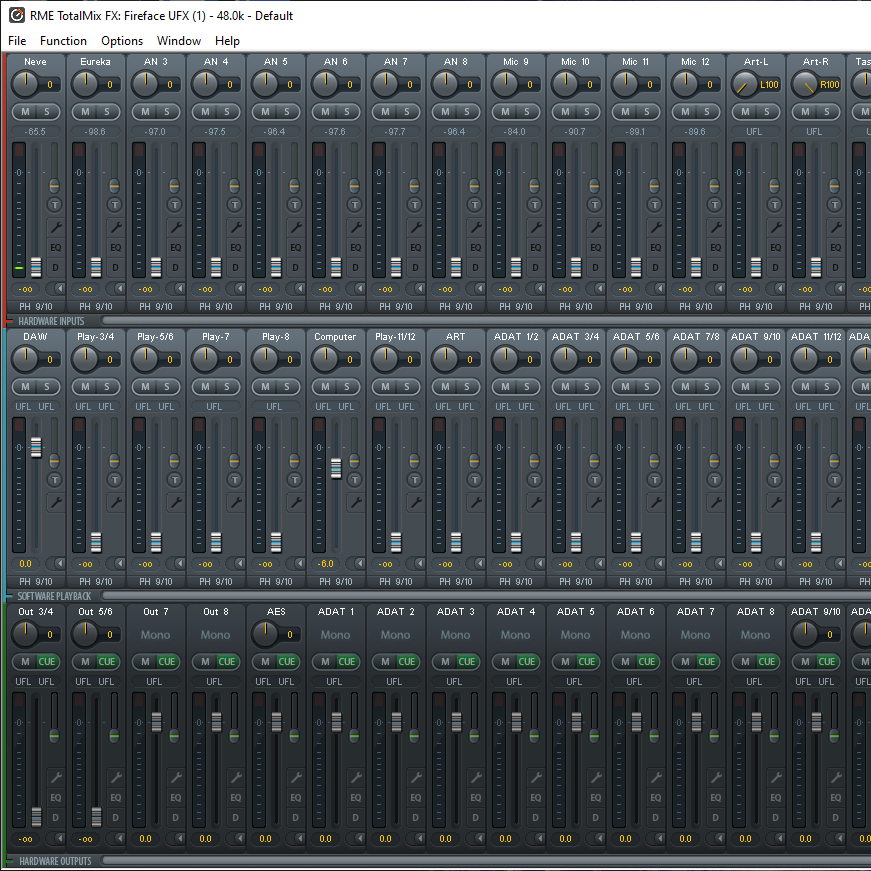Mute the Neve input channel
The width and height of the screenshot is (871, 871).
point(25,112)
